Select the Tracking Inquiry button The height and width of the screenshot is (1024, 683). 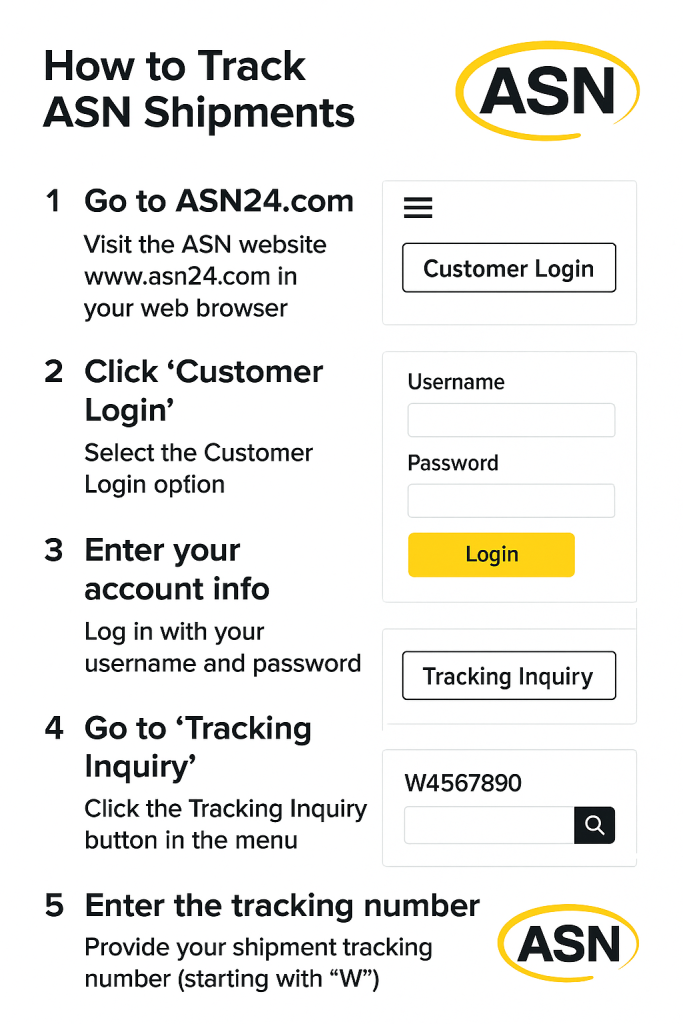click(x=508, y=677)
